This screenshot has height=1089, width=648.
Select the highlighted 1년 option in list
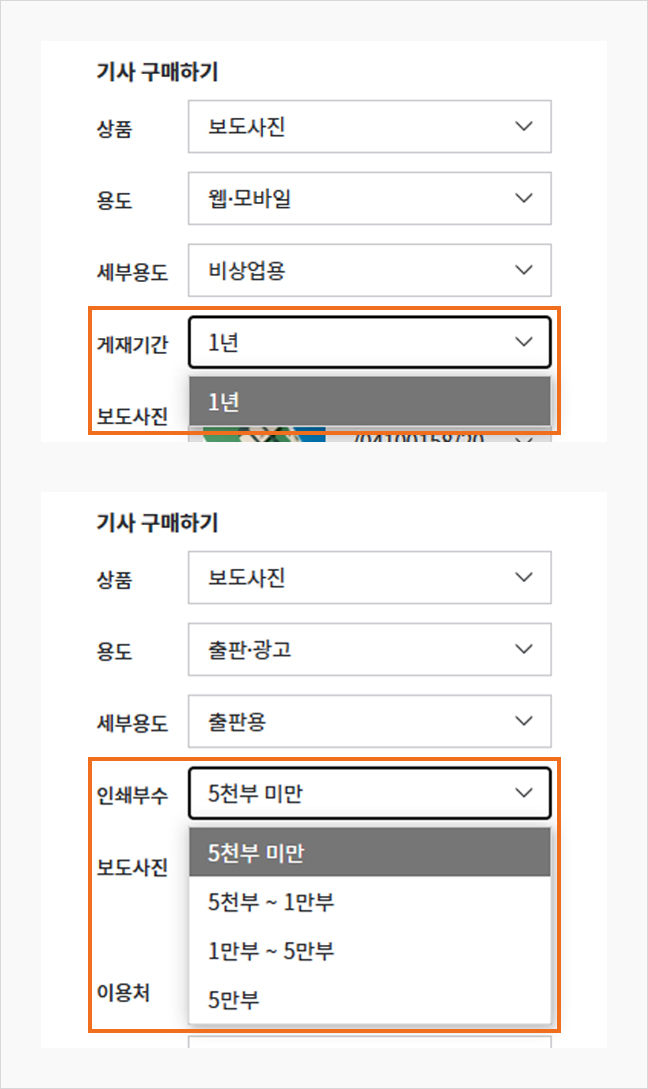pos(369,401)
